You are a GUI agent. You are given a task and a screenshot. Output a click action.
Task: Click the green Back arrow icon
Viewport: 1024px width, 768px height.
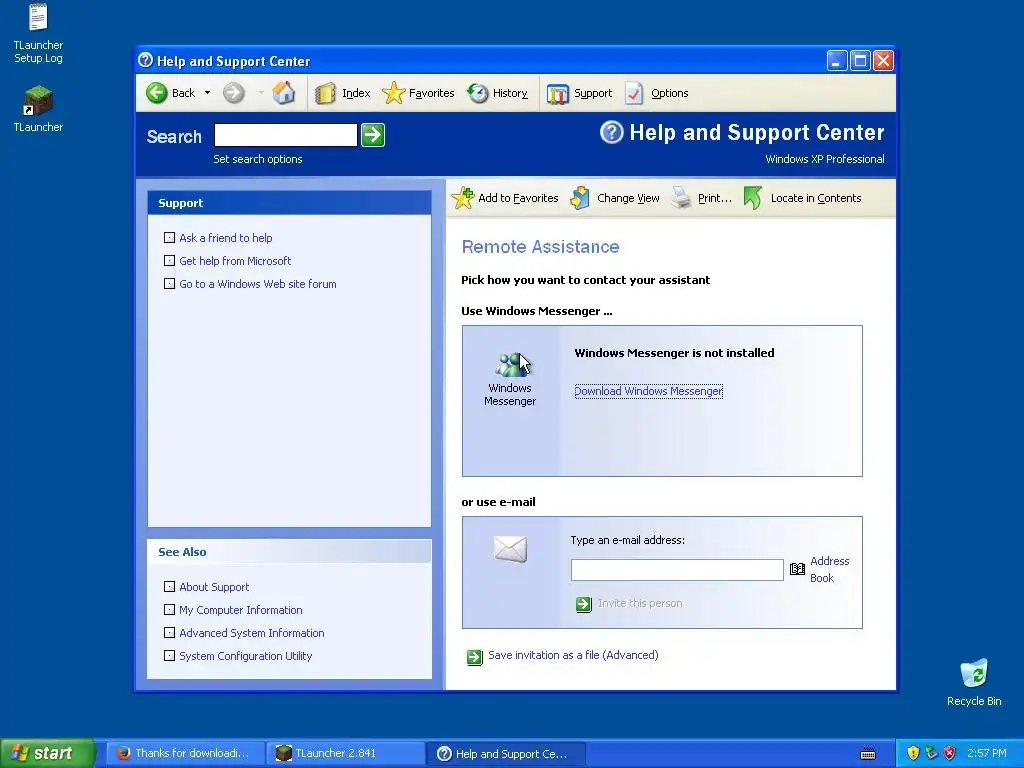point(157,93)
